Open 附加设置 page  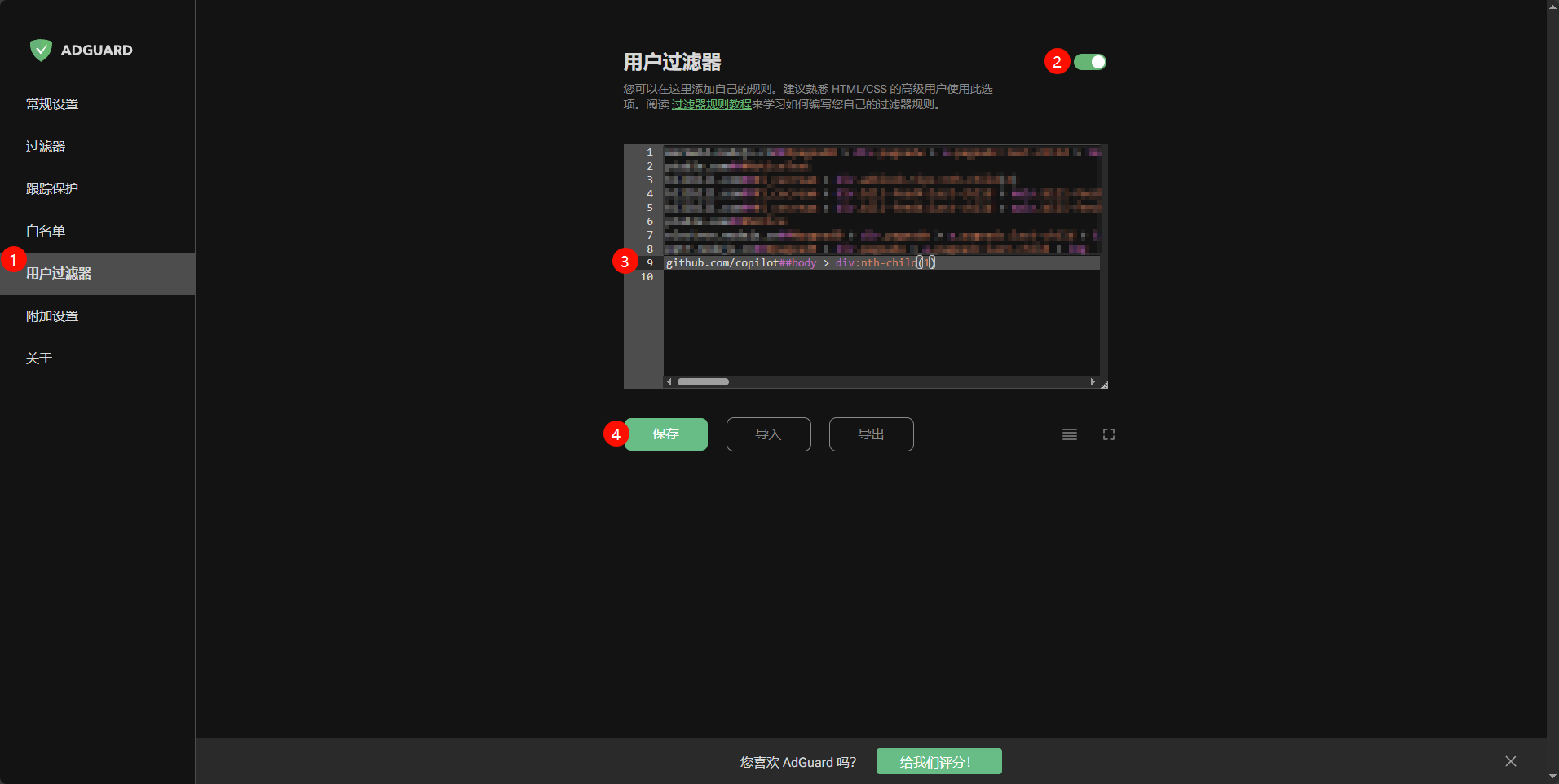52,316
